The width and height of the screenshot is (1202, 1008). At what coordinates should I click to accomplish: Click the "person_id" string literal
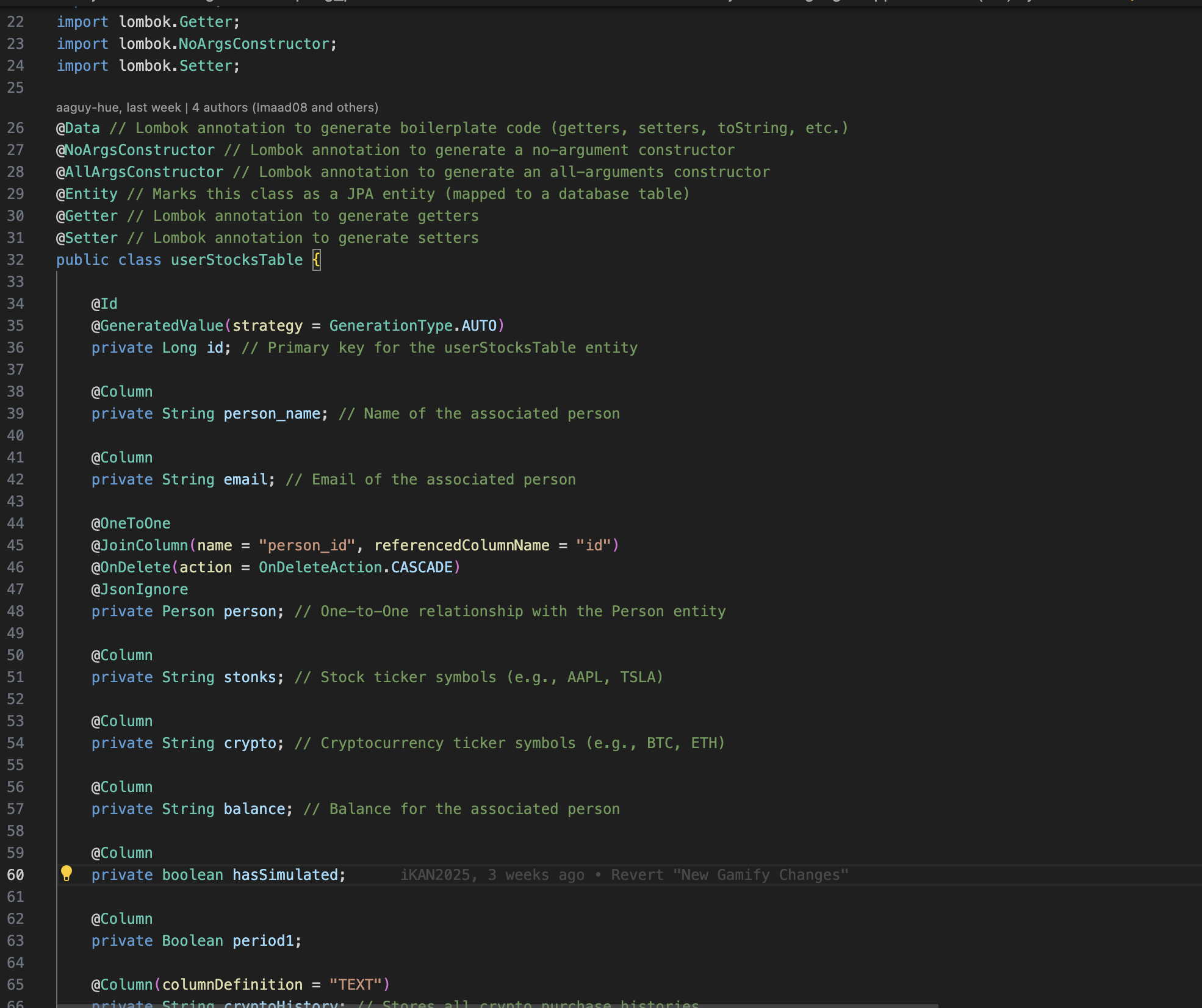[x=307, y=545]
